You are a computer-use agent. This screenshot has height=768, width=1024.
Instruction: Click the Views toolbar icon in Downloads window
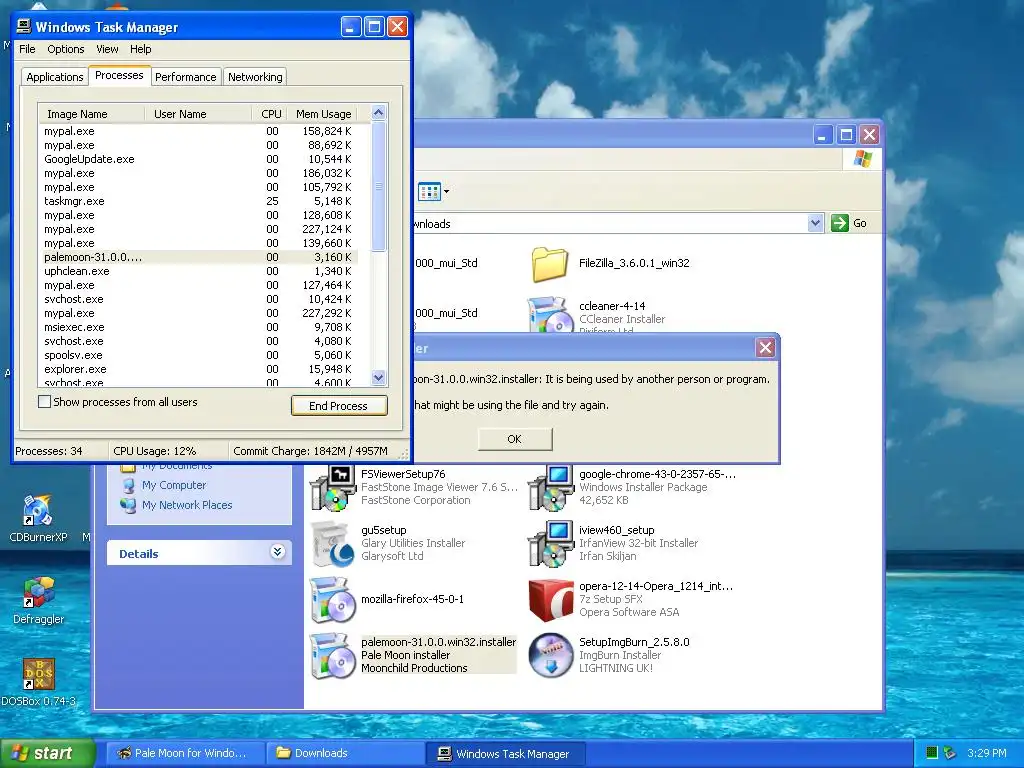(x=429, y=192)
